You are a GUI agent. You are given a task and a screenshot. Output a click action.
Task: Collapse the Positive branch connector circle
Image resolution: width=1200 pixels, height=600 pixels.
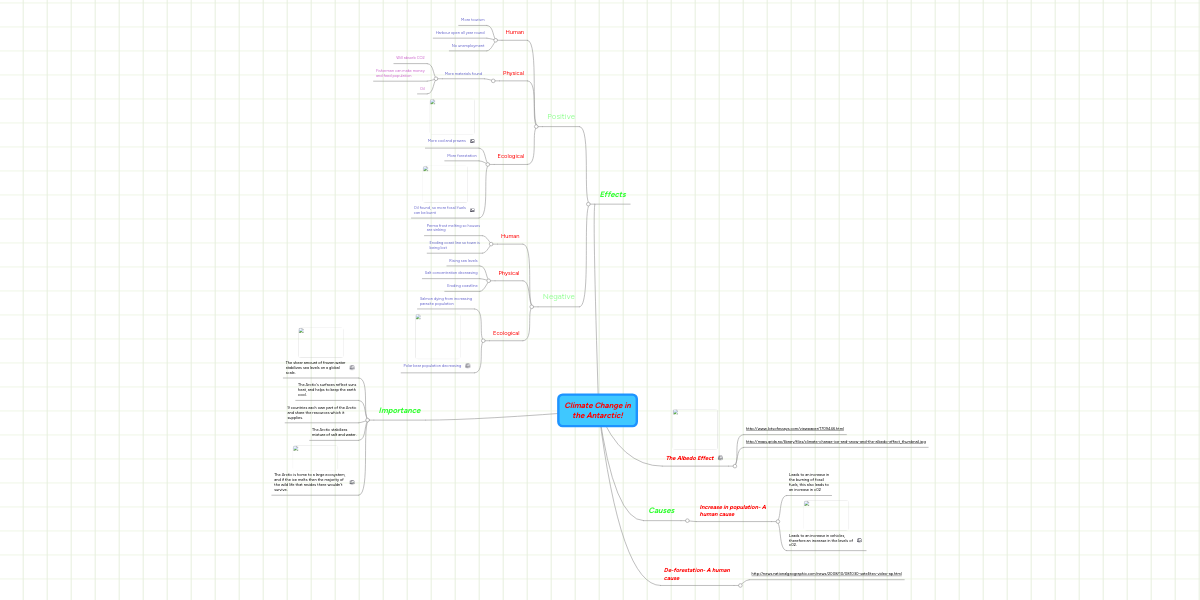click(536, 127)
